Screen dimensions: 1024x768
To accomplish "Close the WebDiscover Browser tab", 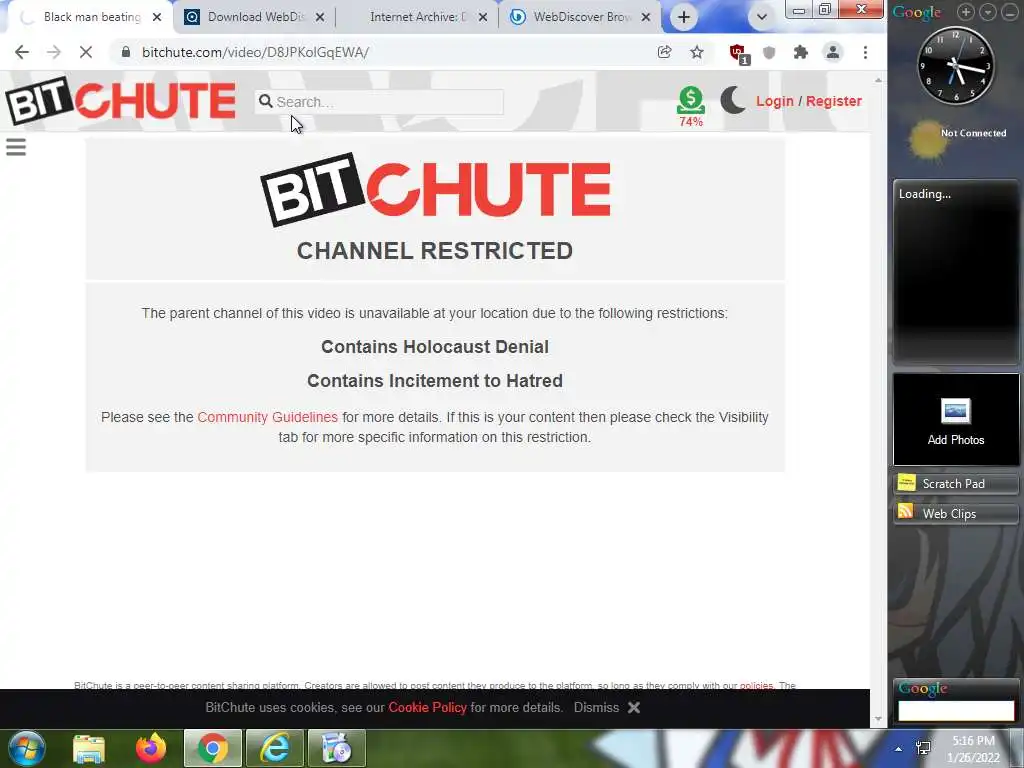I will tap(646, 17).
